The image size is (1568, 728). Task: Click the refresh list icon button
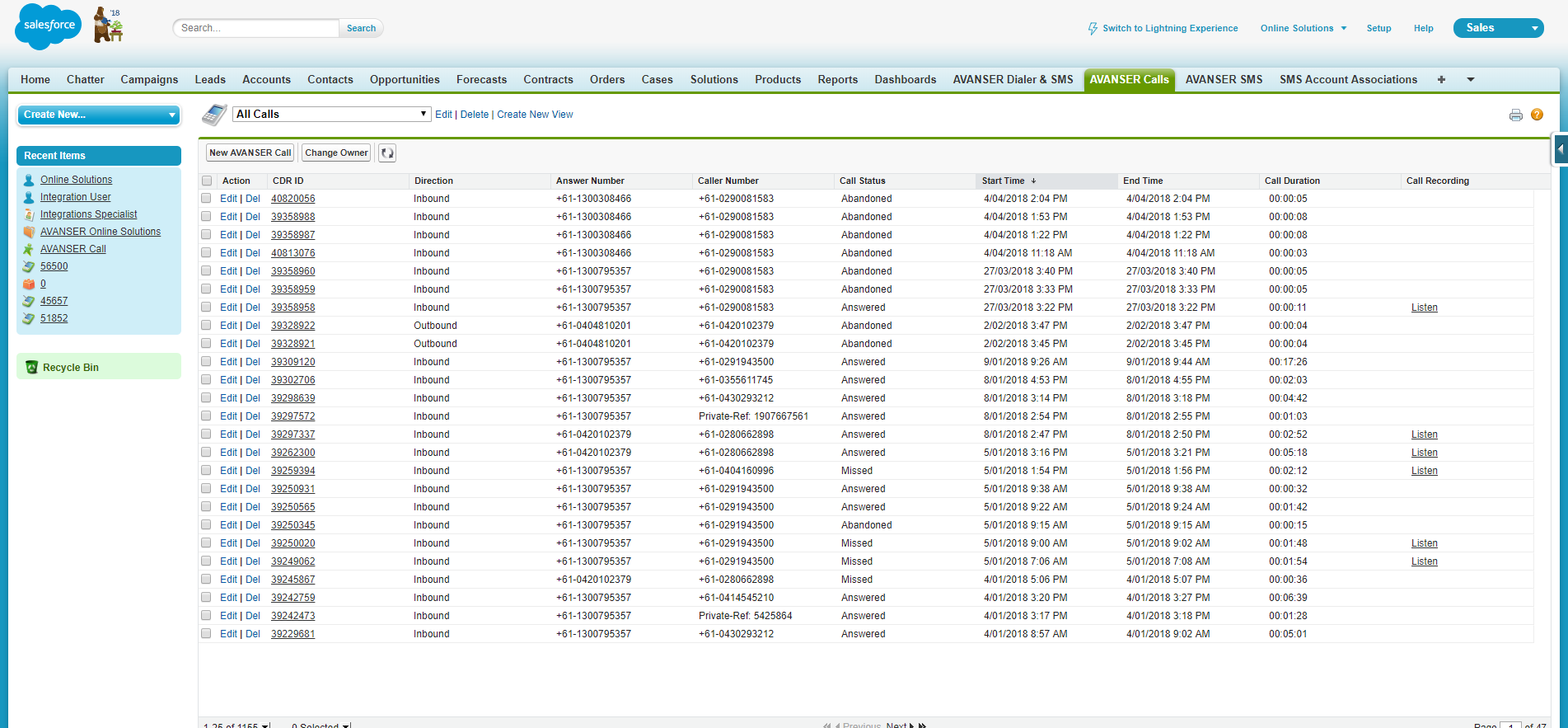click(387, 153)
